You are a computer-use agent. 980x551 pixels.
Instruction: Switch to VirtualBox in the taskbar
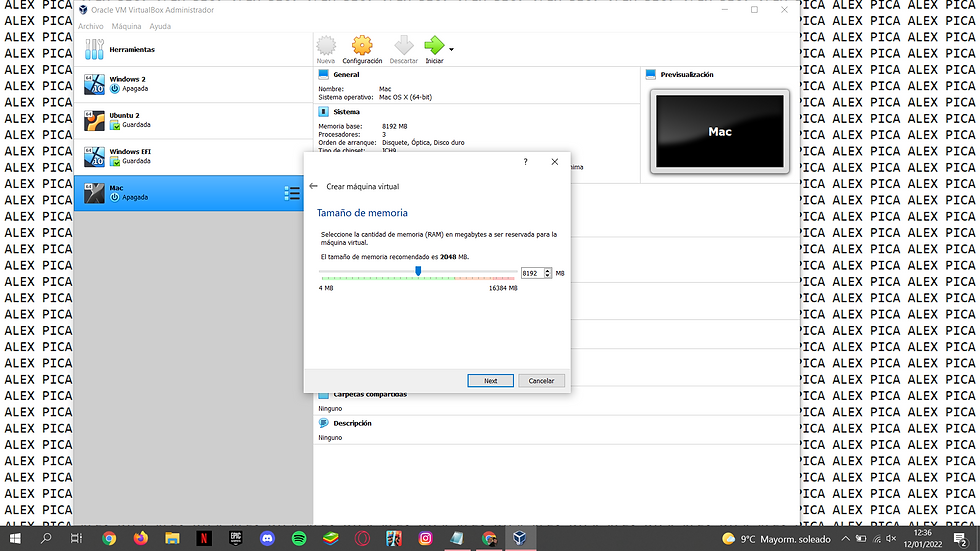[x=519, y=539]
